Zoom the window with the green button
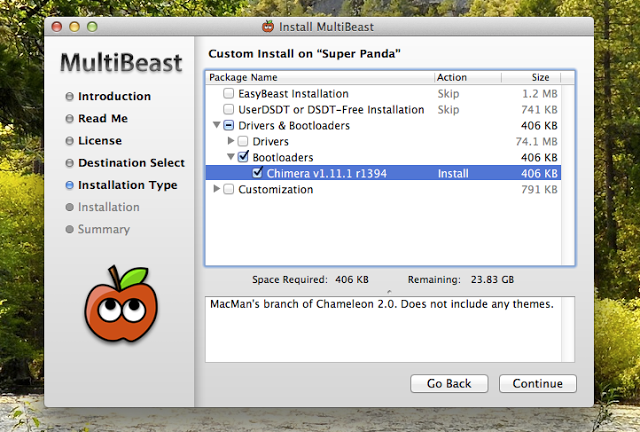 92,27
